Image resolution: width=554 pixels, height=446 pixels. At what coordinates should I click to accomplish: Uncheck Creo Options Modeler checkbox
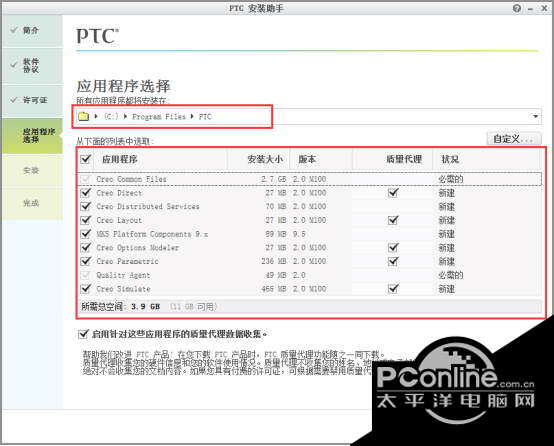[x=86, y=247]
